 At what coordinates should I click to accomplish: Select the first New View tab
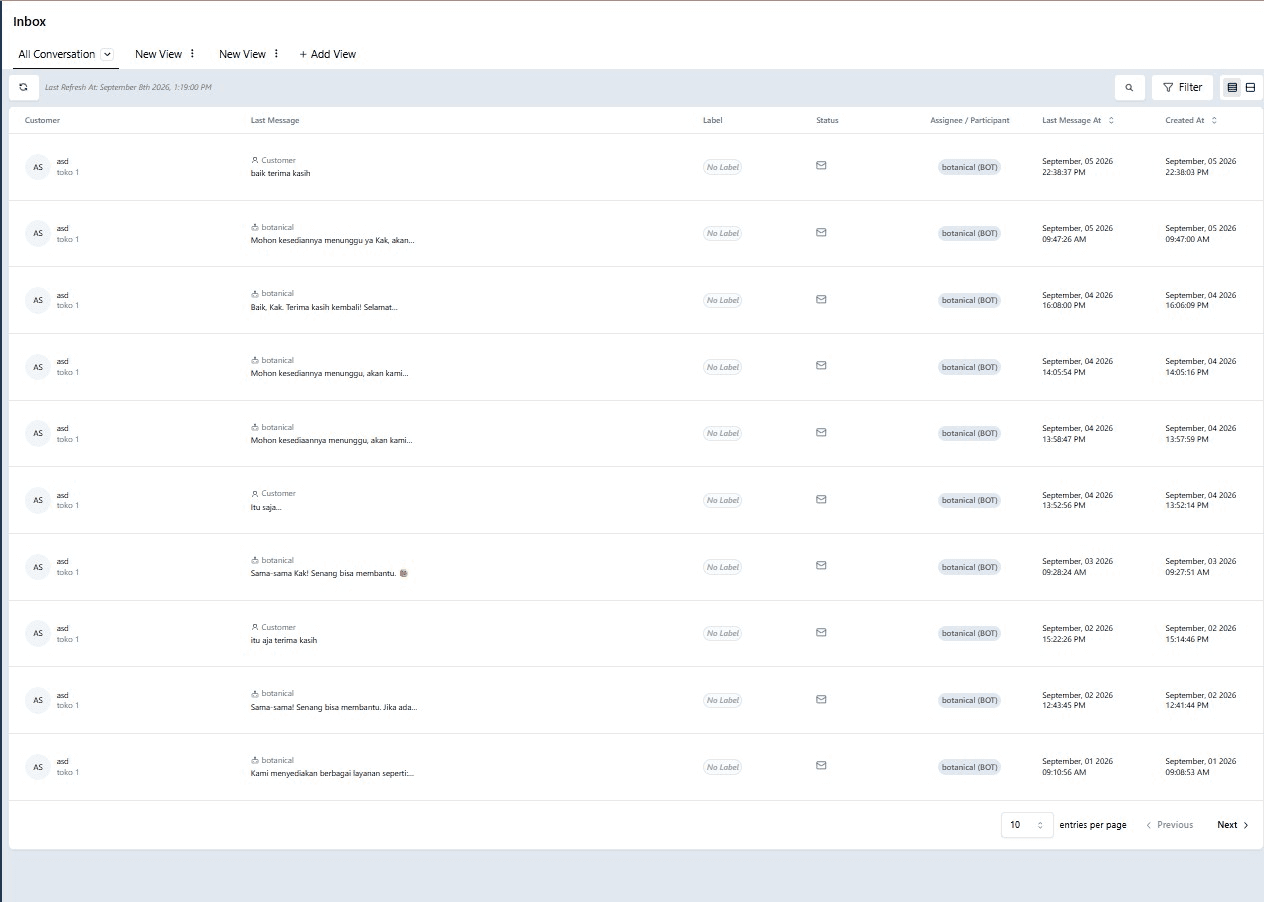(158, 54)
